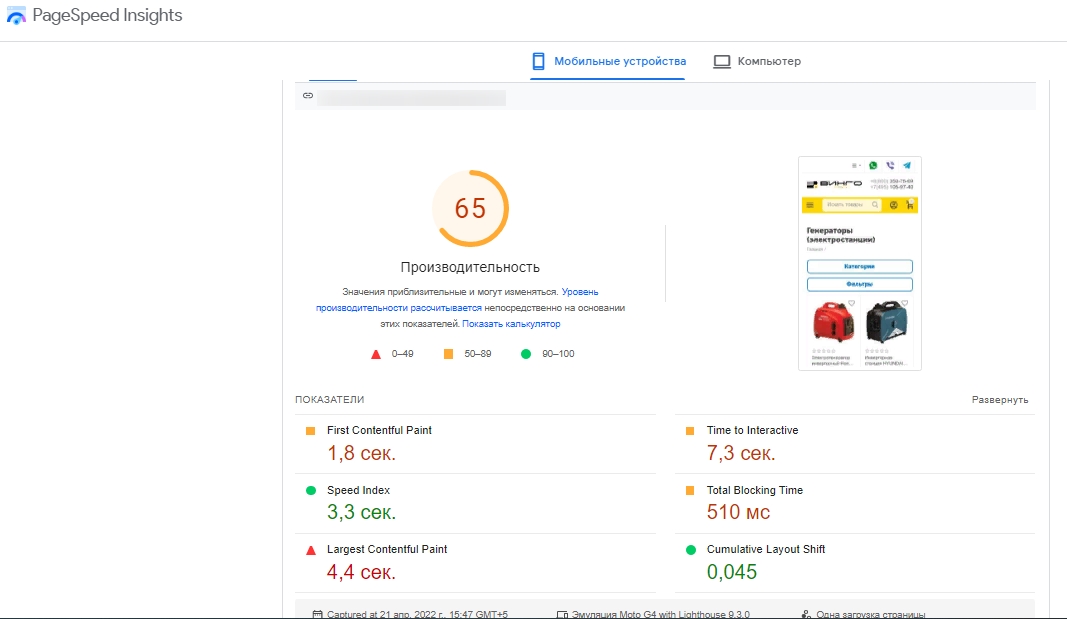This screenshot has height=619, width=1067.
Task: Click the blurred URL field
Action: [411, 97]
